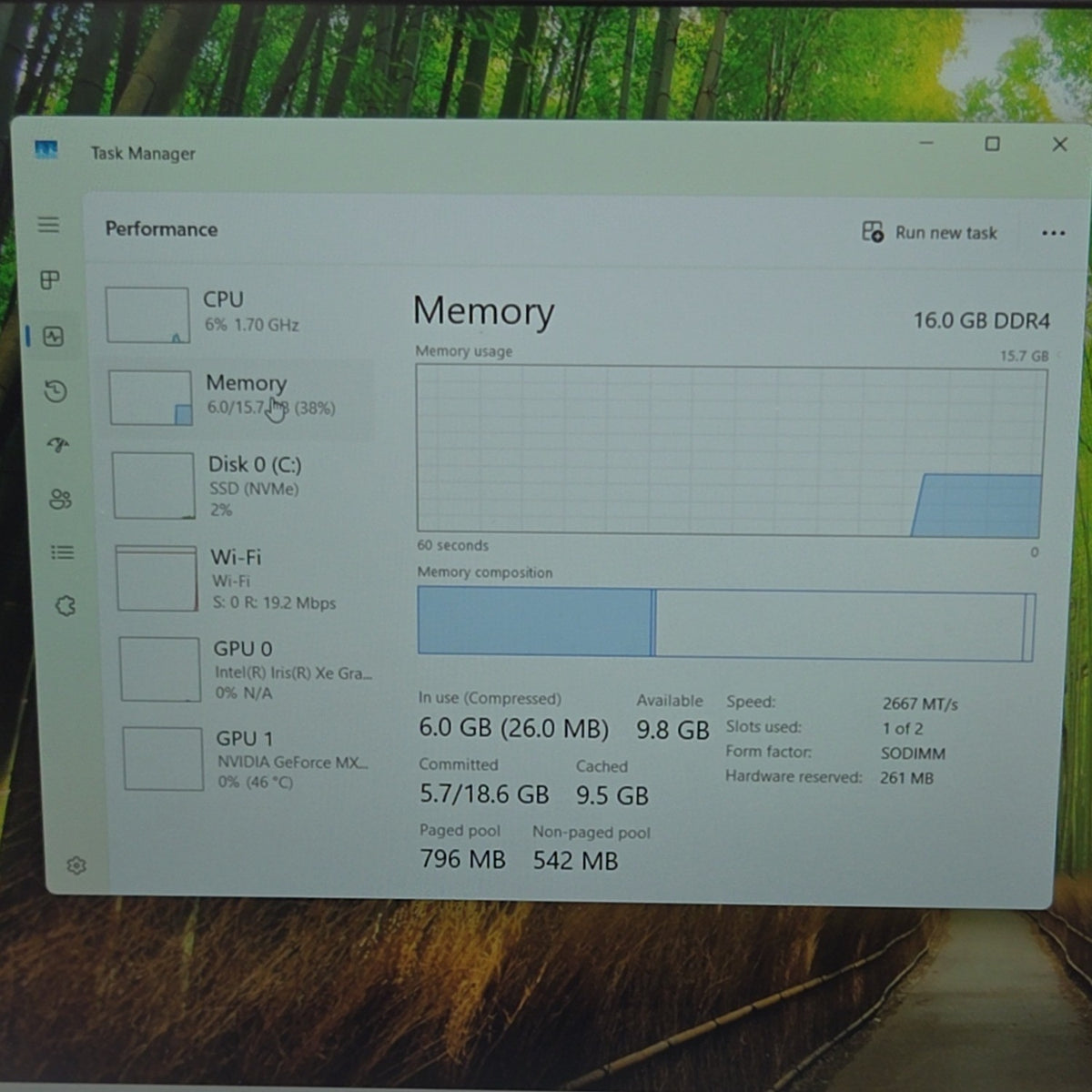This screenshot has height=1092, width=1092.
Task: Click the Committed value 5.7/18.6 GB
Action: click(x=484, y=794)
